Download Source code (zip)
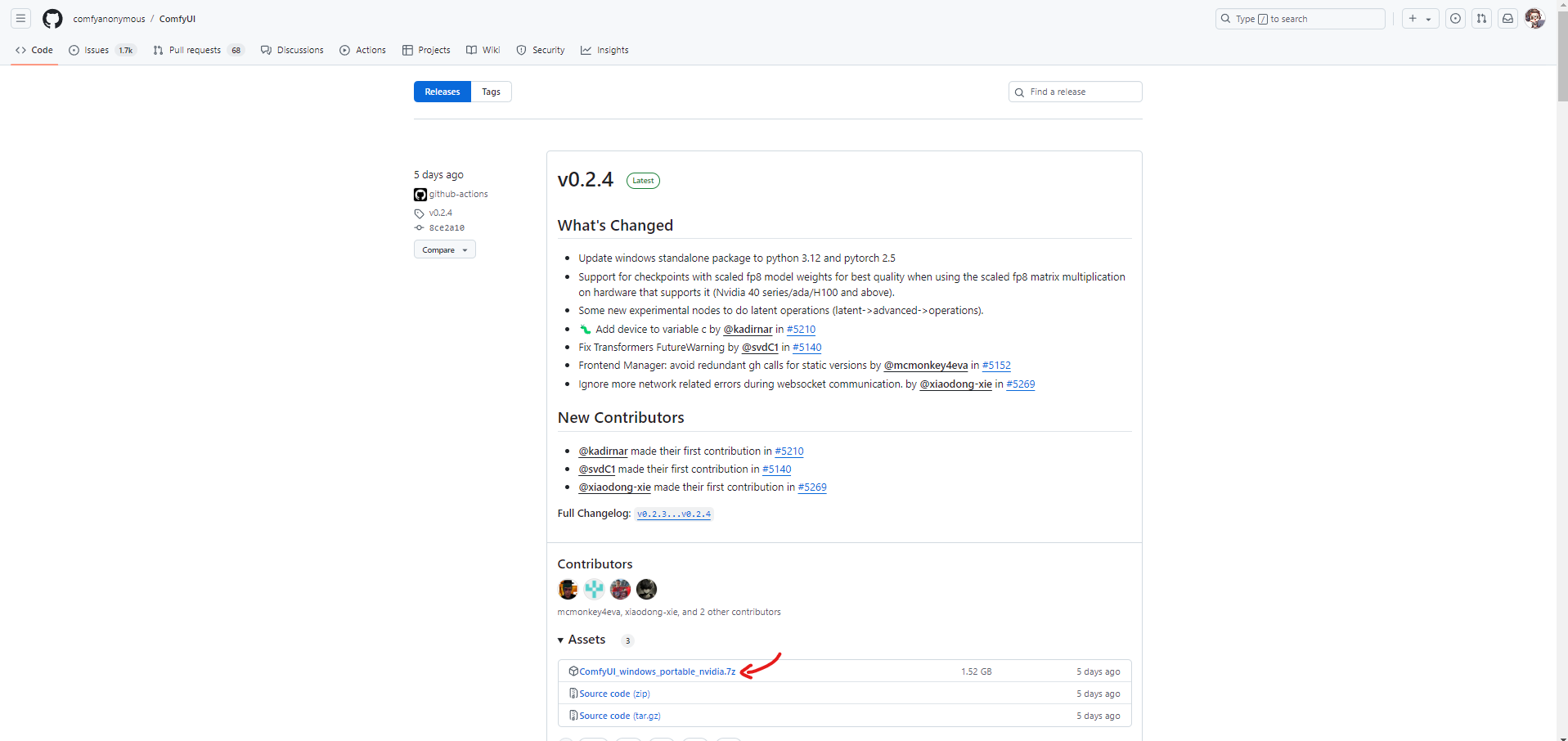Image resolution: width=1568 pixels, height=741 pixels. point(614,694)
